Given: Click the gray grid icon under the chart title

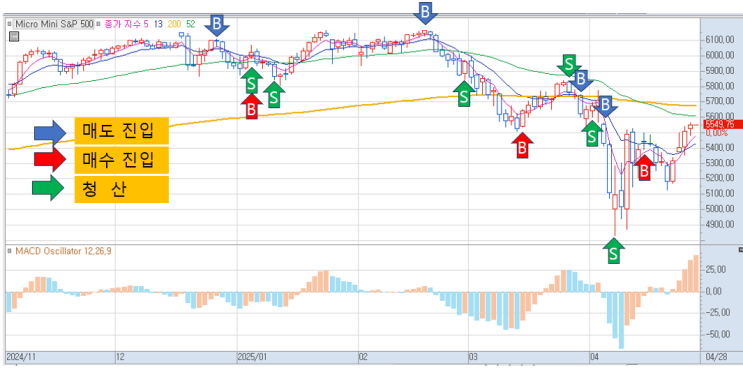Looking at the screenshot, I should (14, 36).
